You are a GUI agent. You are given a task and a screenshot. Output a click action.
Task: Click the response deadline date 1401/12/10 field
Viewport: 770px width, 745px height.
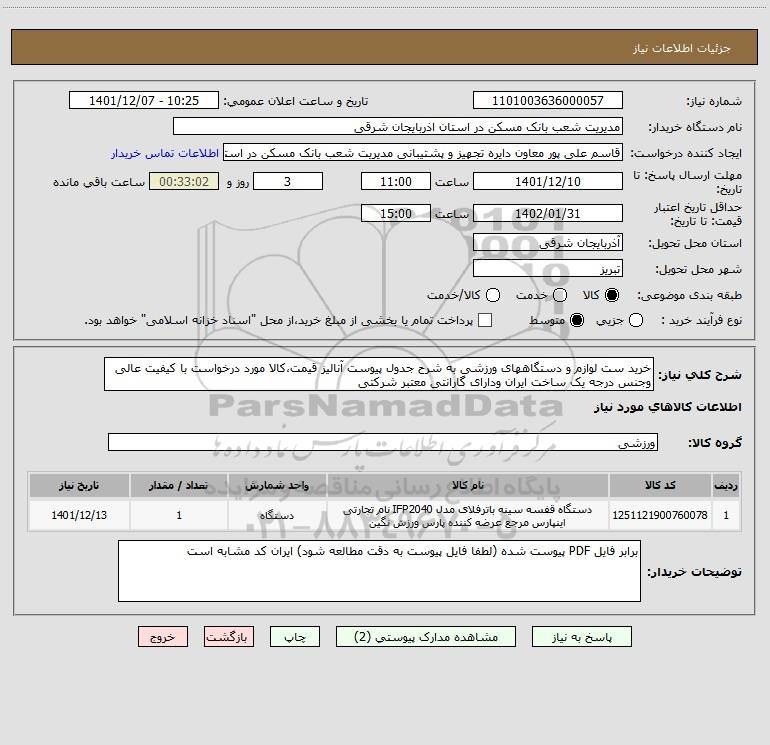point(548,182)
